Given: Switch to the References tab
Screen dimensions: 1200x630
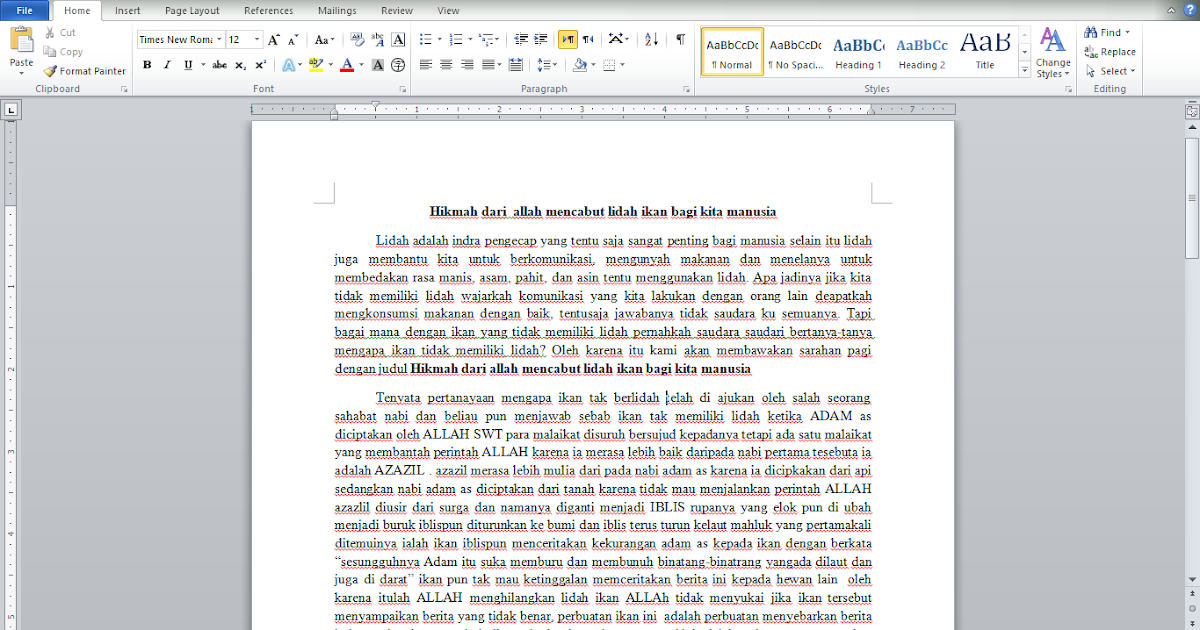Looking at the screenshot, I should (269, 10).
